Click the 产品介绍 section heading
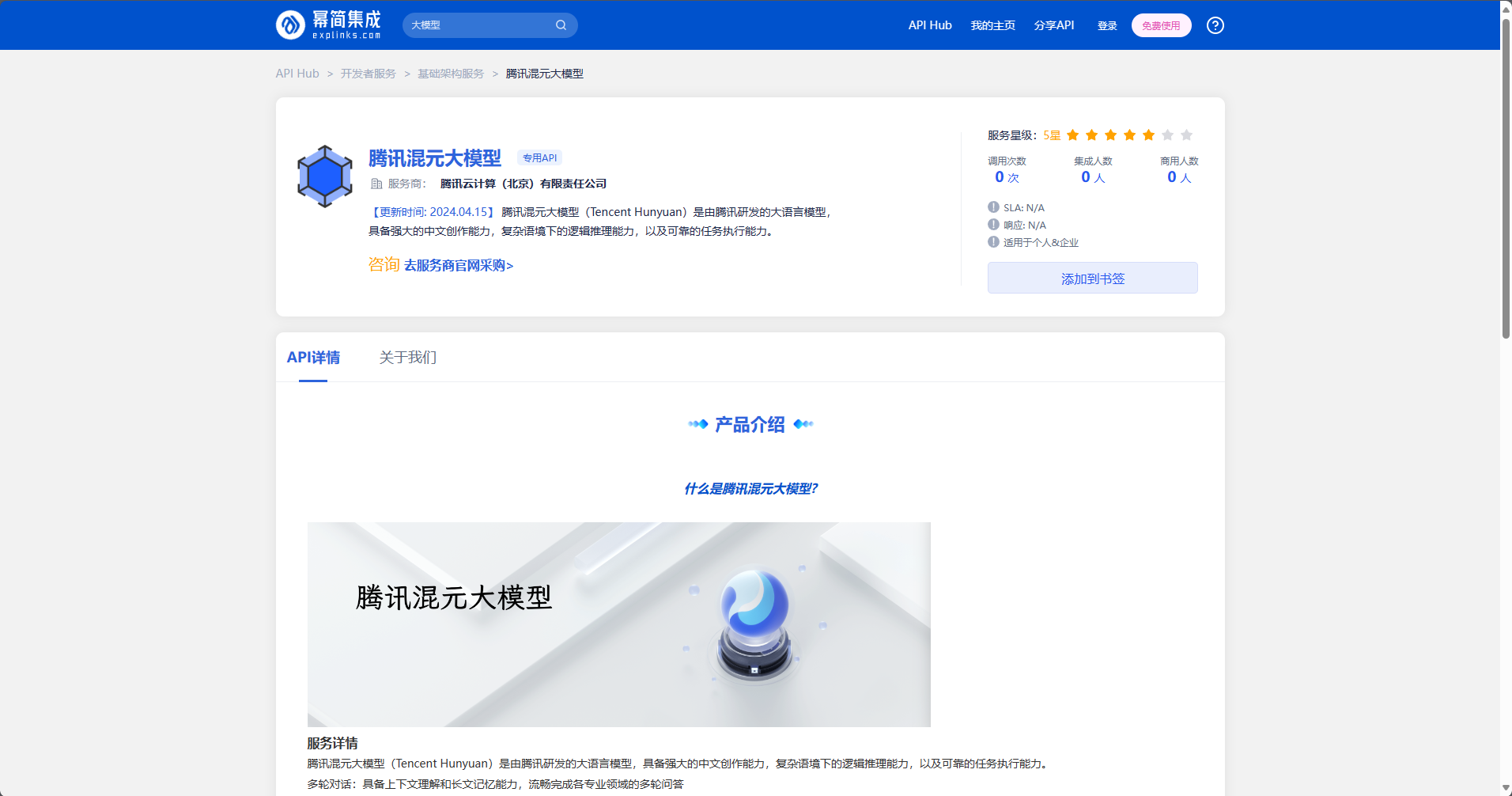Screen dimensions: 1512x796 point(750,425)
